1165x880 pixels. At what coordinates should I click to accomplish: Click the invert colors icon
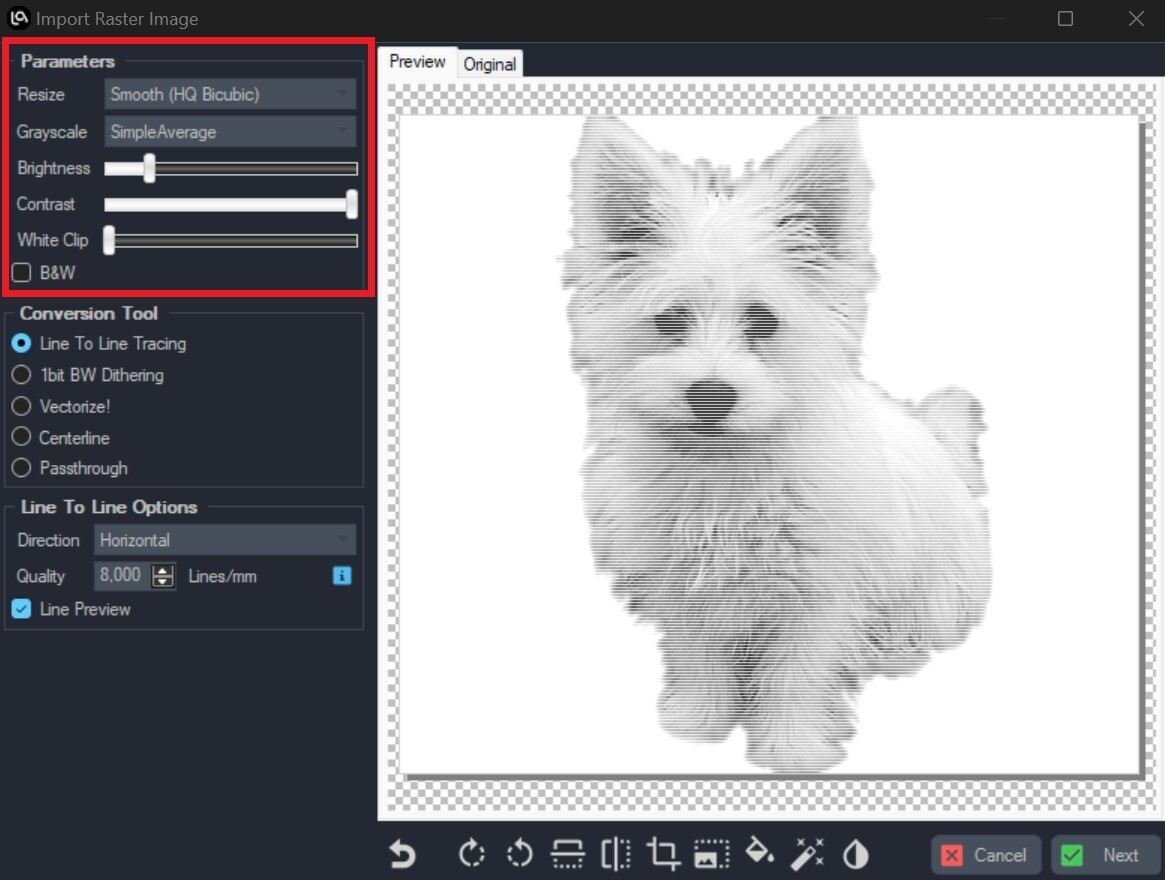pyautogui.click(x=855, y=855)
